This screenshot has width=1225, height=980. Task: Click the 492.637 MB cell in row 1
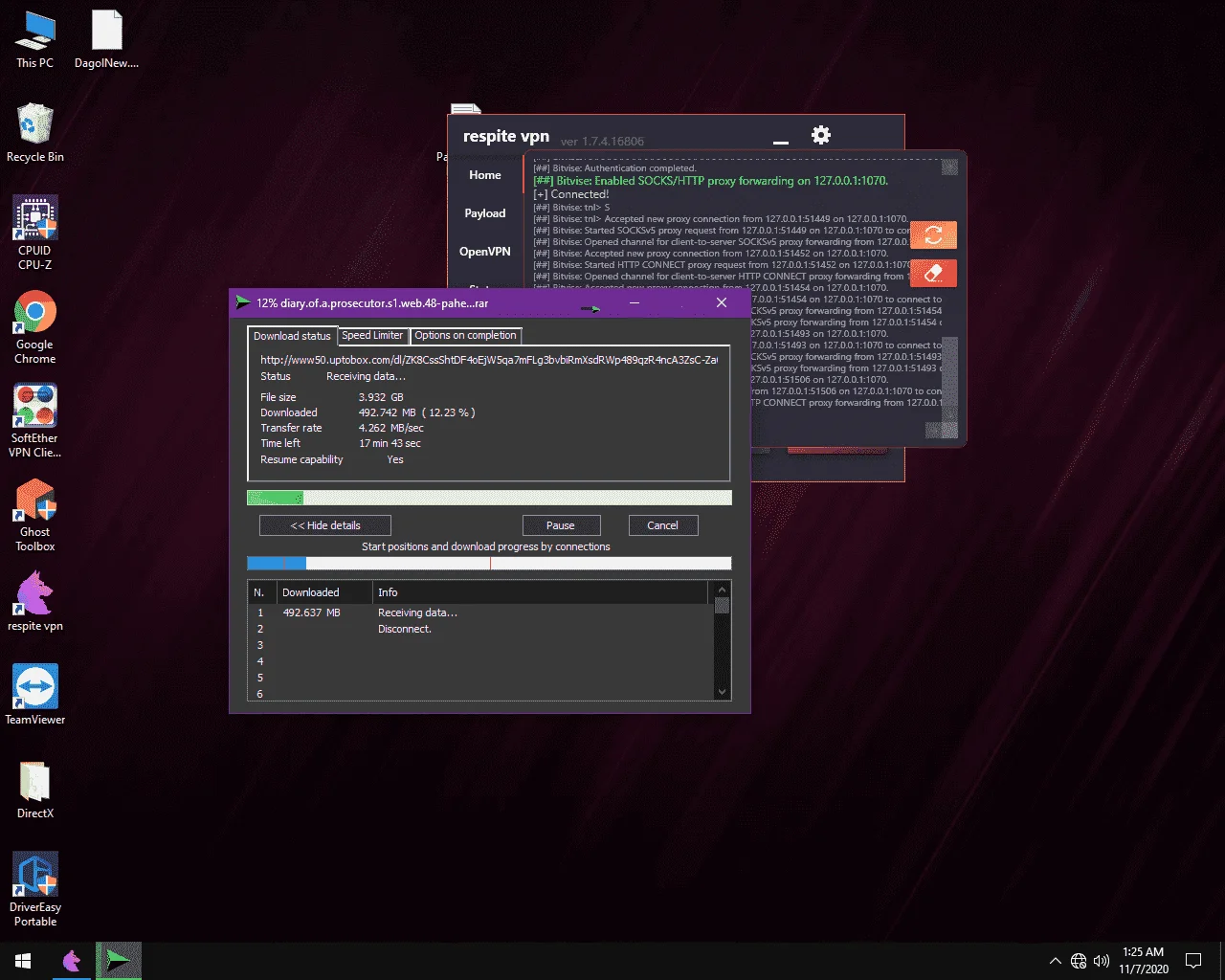pyautogui.click(x=311, y=612)
